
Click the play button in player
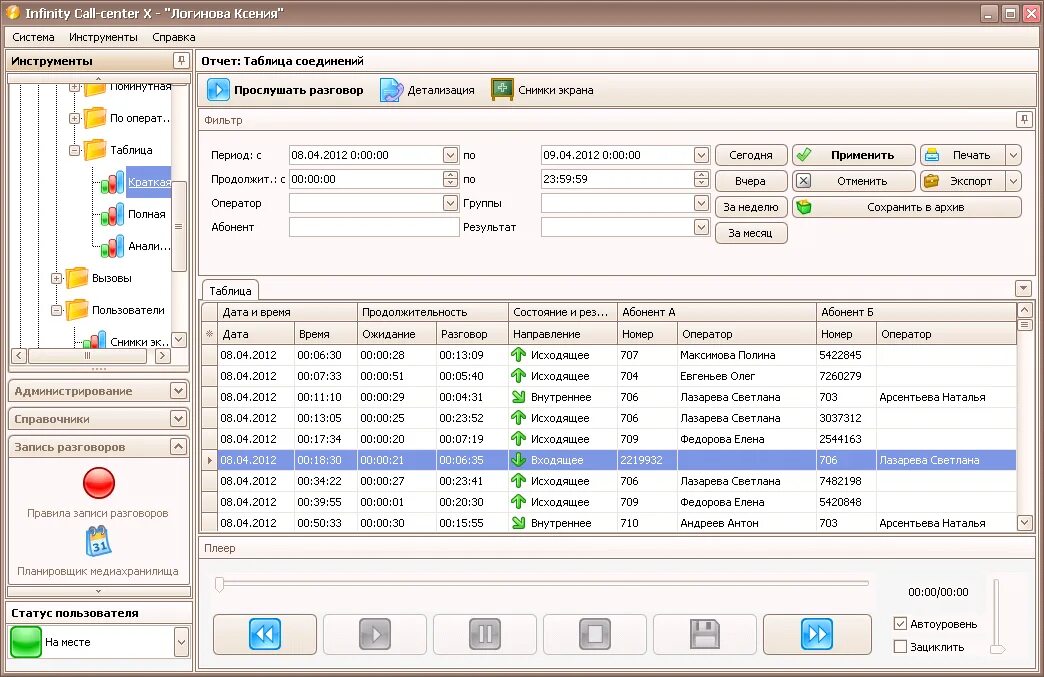pos(375,634)
